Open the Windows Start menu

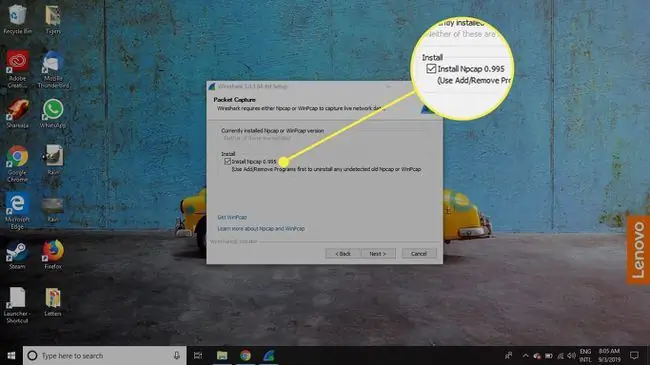click(x=11, y=355)
